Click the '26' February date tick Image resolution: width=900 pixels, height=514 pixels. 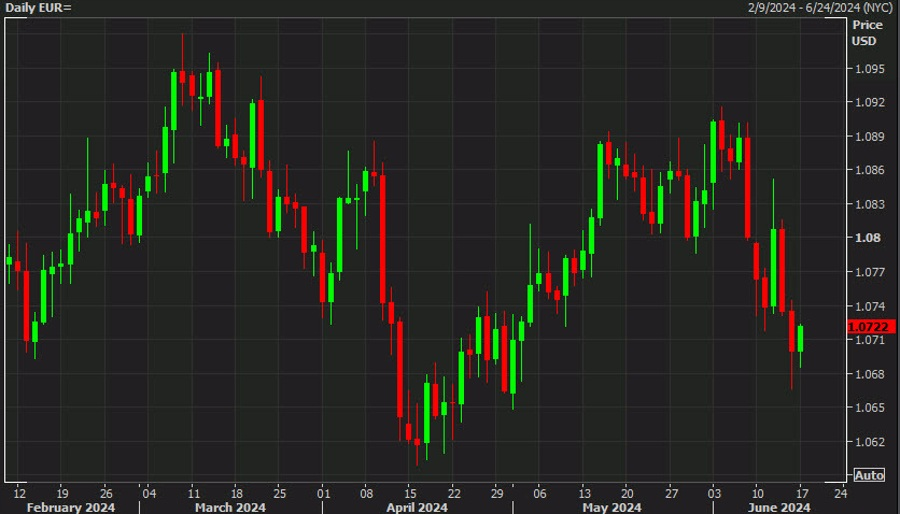[106, 493]
